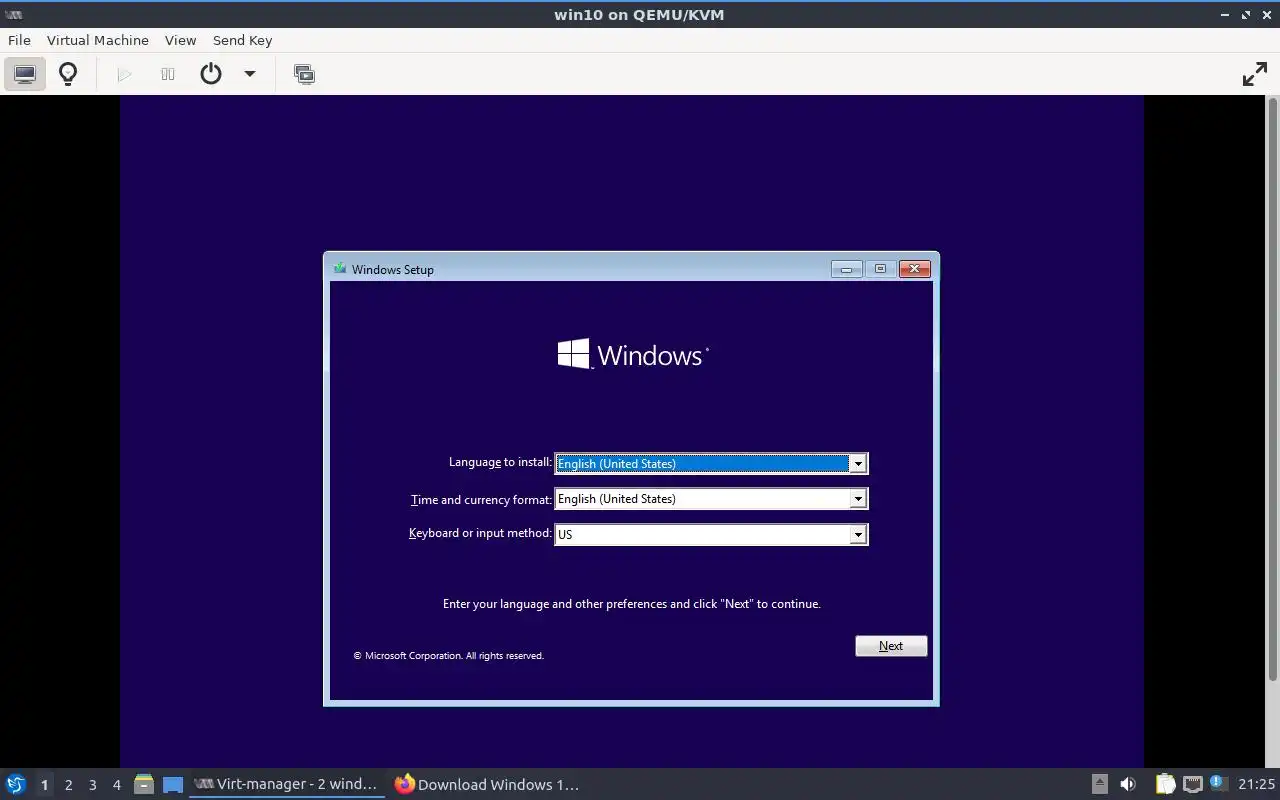Click Next in Windows Setup
Screen dimensions: 1280x800
[891, 646]
